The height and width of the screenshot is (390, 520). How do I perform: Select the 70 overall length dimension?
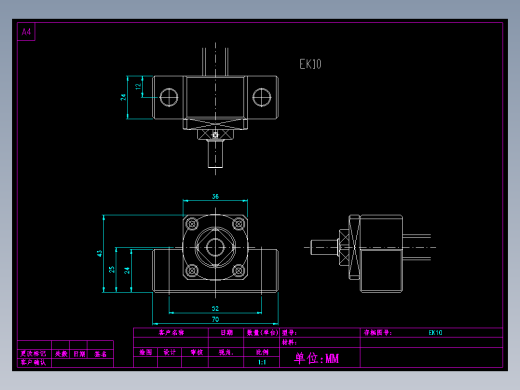215,319
